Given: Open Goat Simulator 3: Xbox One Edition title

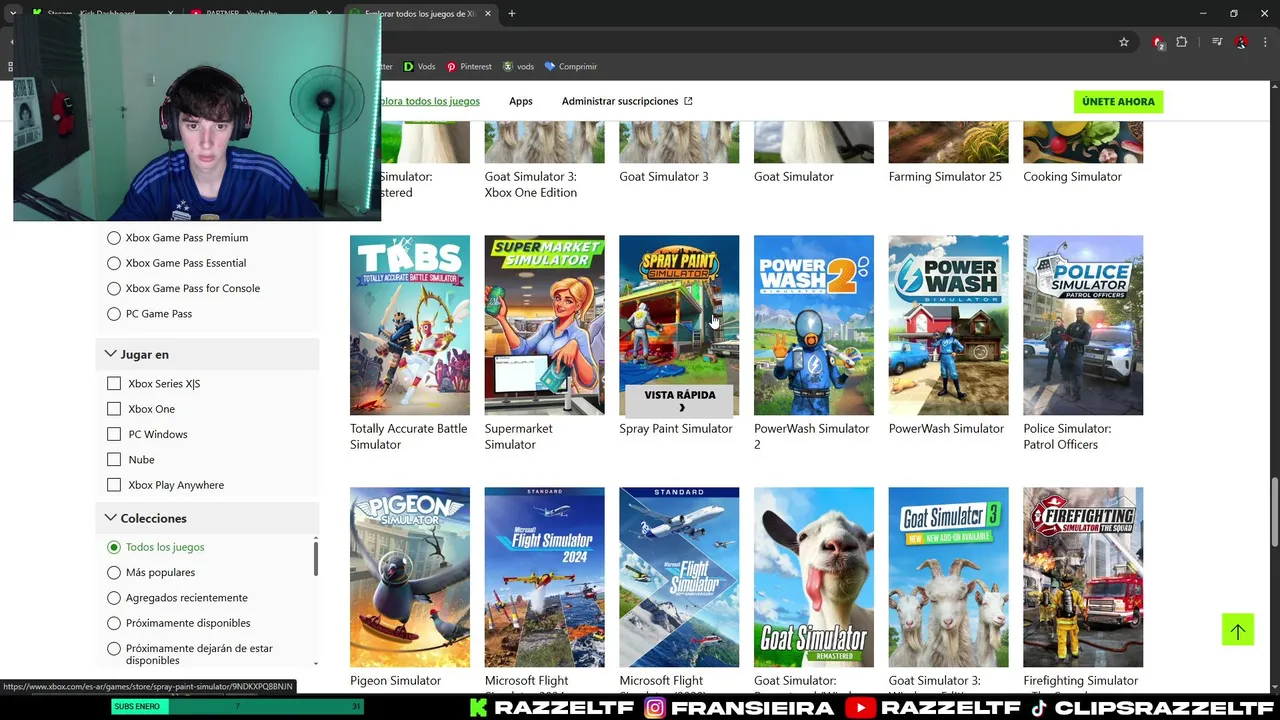Looking at the screenshot, I should pyautogui.click(x=531, y=184).
